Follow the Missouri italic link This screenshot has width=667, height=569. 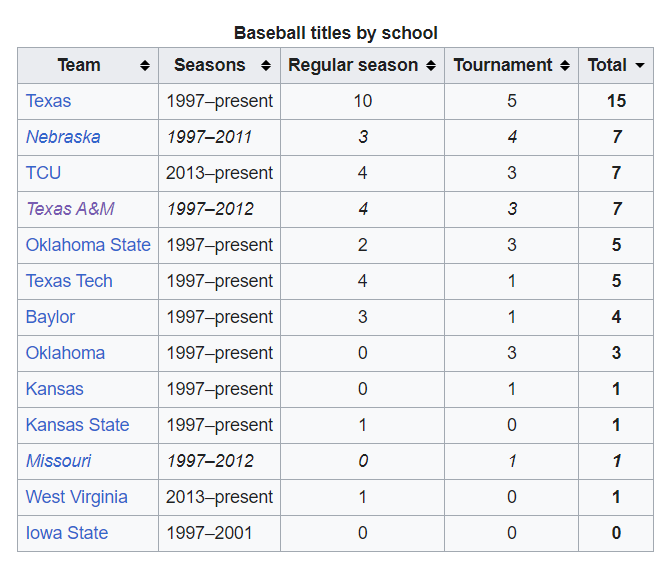[x=58, y=461]
